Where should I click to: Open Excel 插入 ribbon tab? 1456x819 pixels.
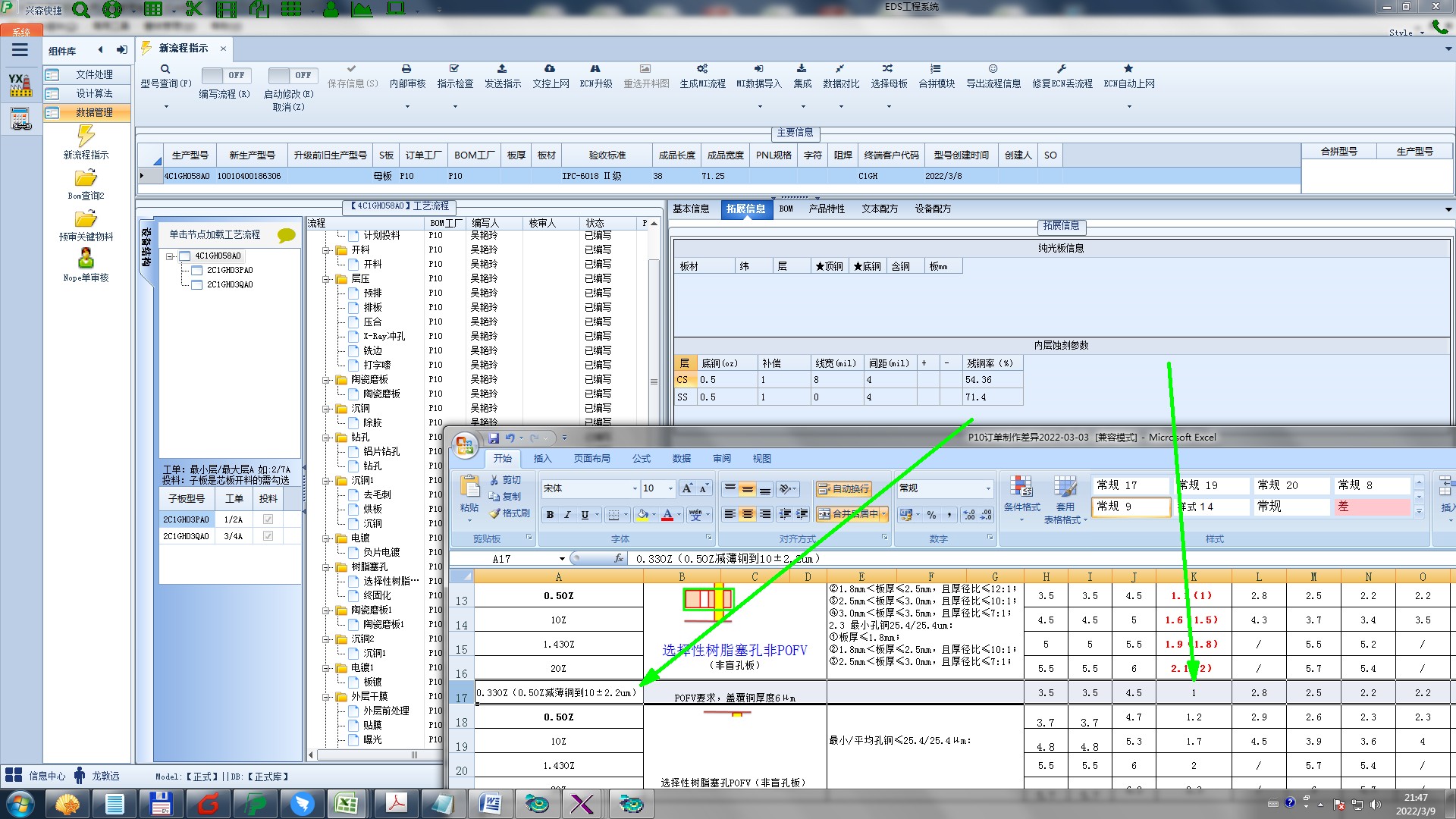[542, 459]
